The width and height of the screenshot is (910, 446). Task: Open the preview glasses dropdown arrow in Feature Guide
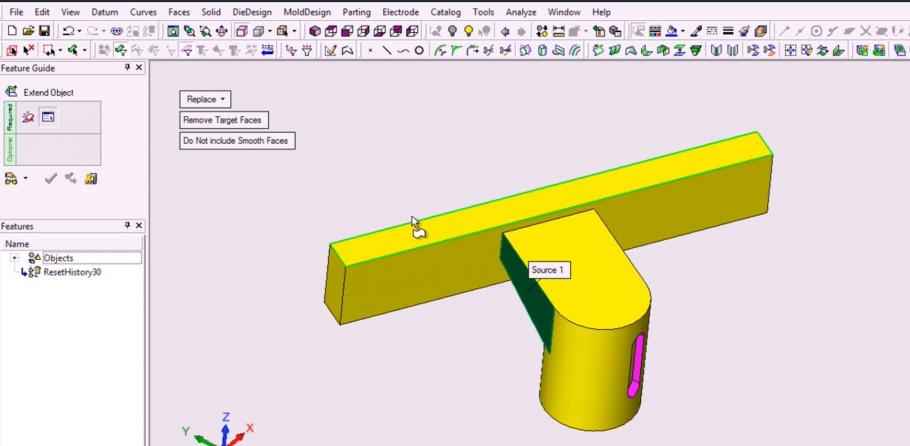click(x=25, y=178)
